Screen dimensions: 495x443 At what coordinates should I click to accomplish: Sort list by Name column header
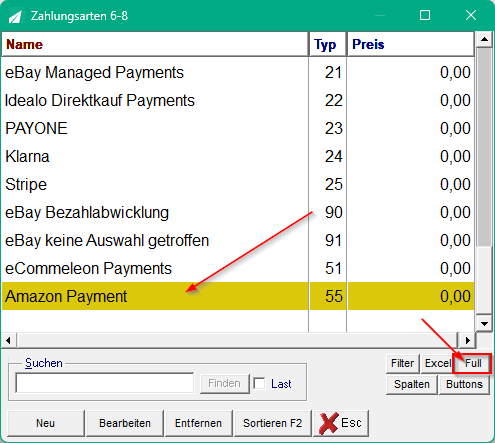[155, 44]
